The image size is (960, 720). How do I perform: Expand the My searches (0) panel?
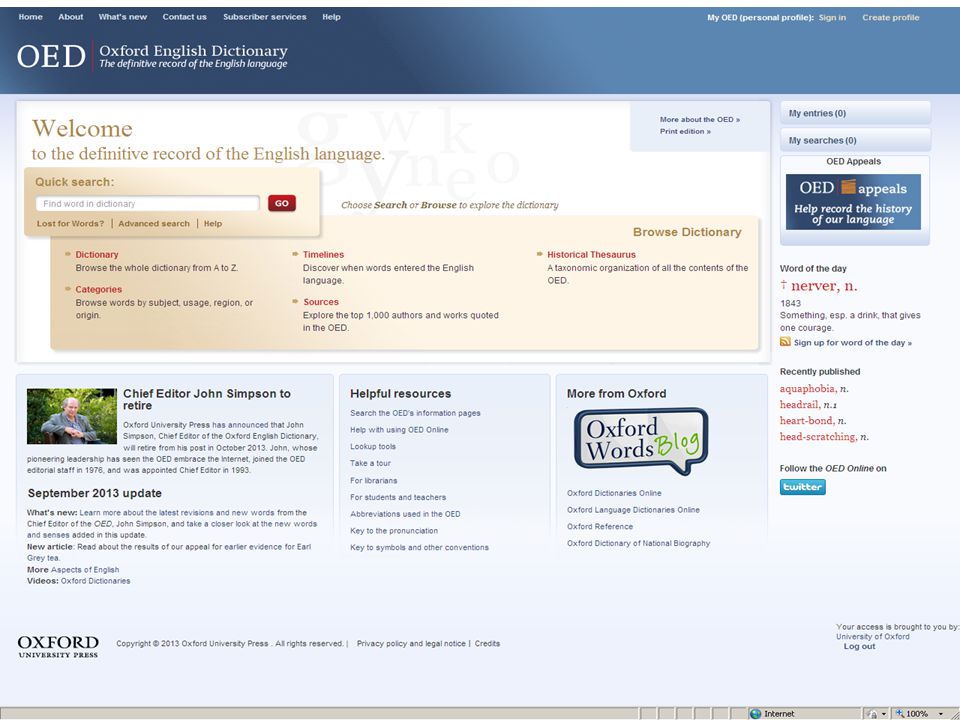[x=855, y=140]
